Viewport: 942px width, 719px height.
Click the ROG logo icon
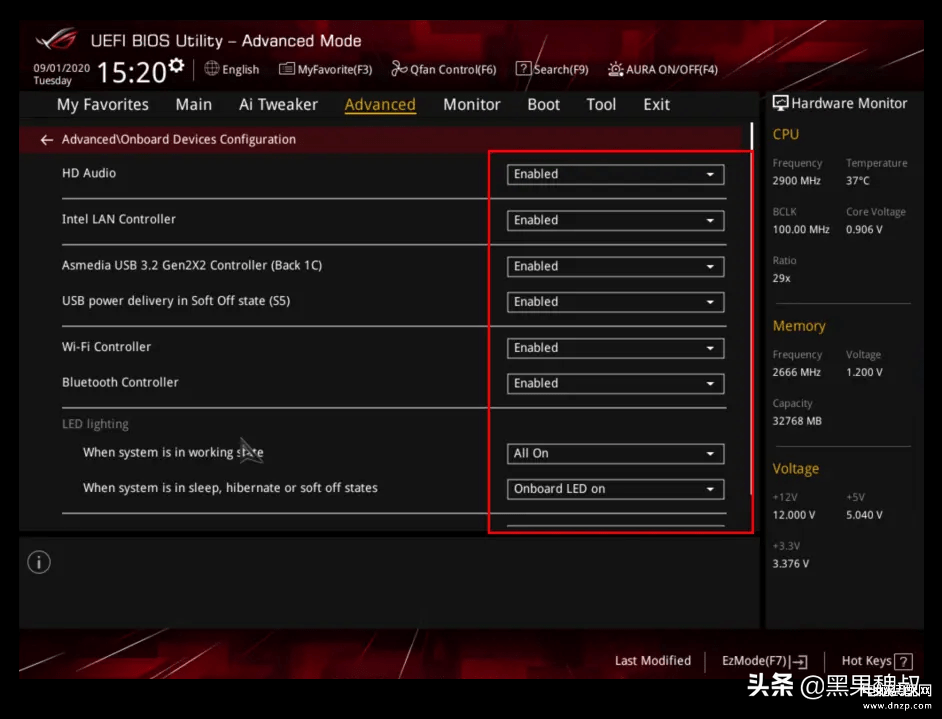(56, 40)
